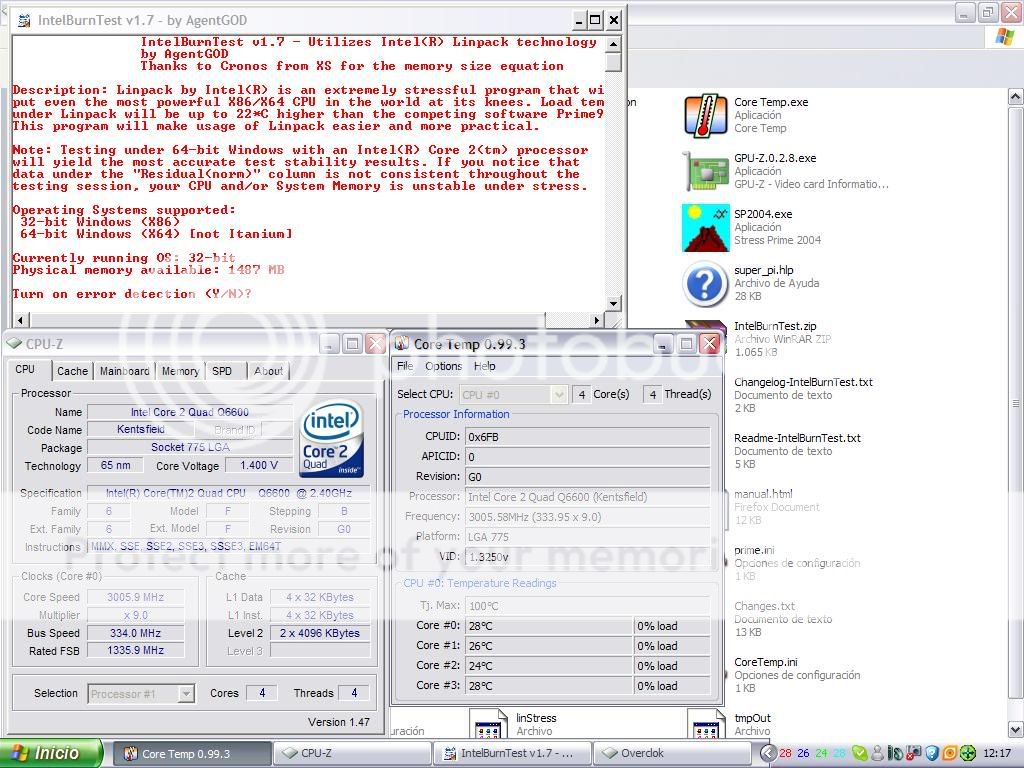Select the GPU-Z.0.2.8.exe video card icon
The height and width of the screenshot is (768, 1024).
tap(705, 171)
